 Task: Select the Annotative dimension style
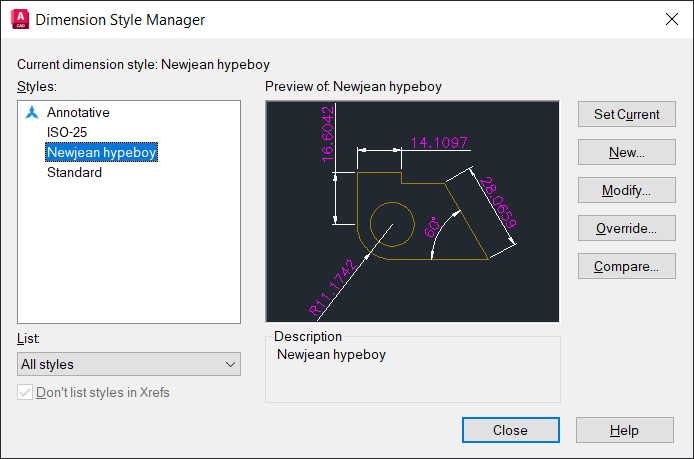click(78, 112)
